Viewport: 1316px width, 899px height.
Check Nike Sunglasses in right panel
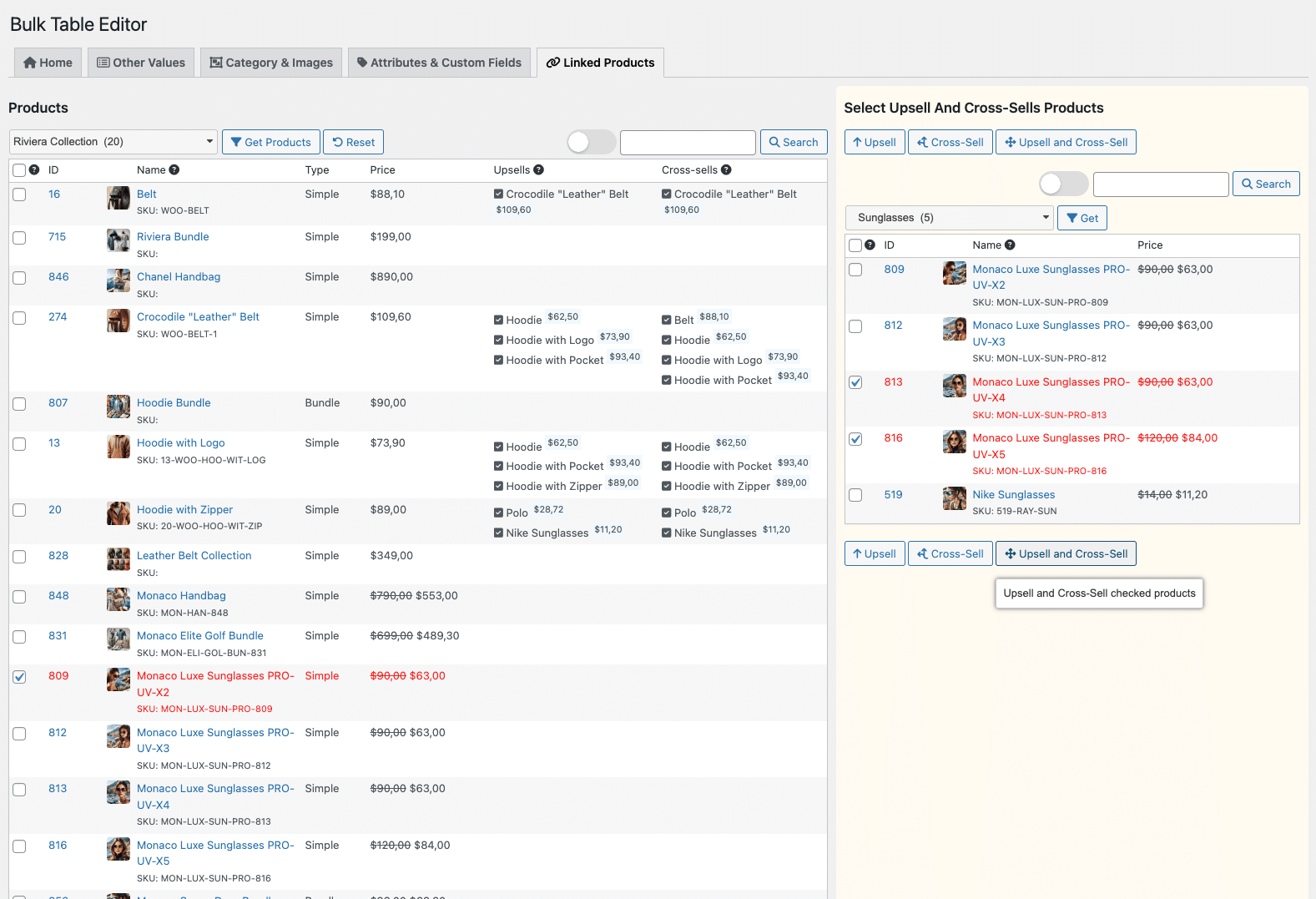coord(855,495)
